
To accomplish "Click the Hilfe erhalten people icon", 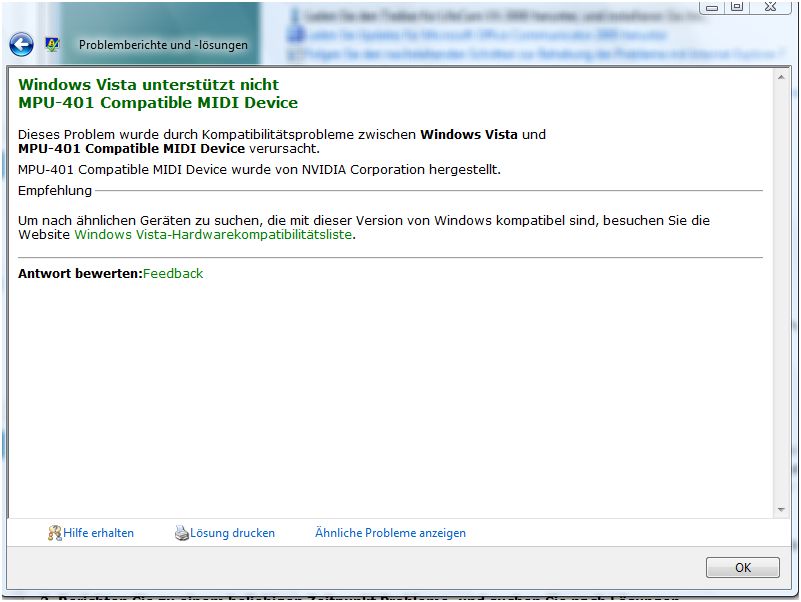I will [x=55, y=533].
